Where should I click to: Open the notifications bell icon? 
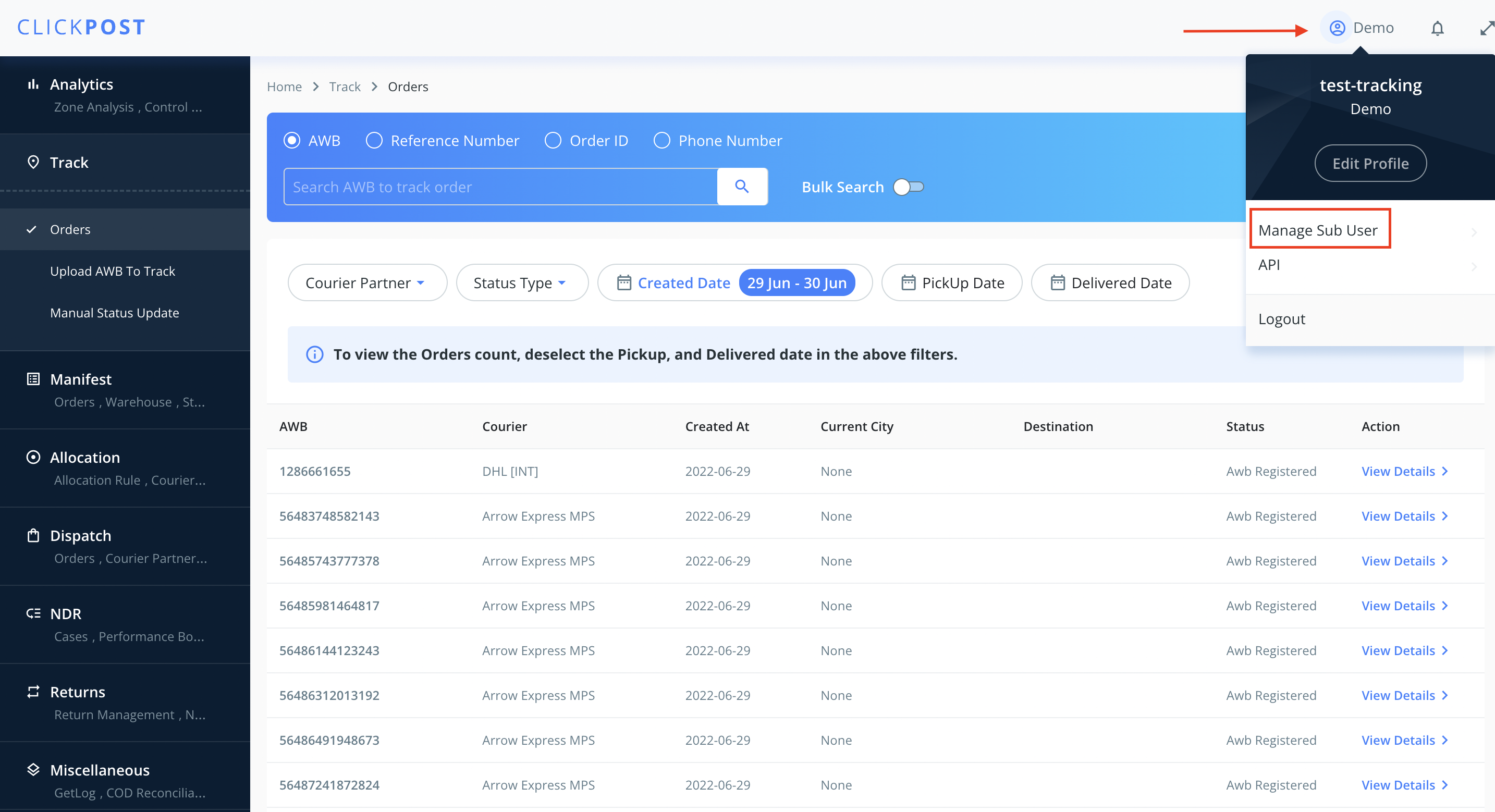[1437, 28]
